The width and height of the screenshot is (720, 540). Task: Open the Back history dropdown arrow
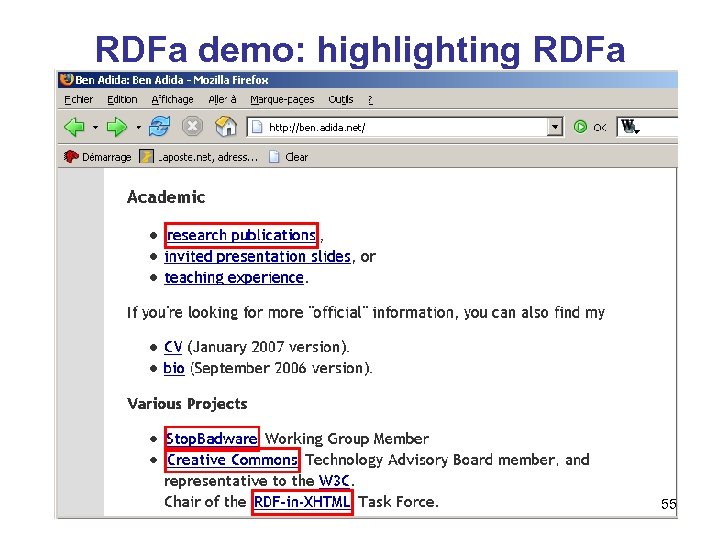[x=95, y=127]
